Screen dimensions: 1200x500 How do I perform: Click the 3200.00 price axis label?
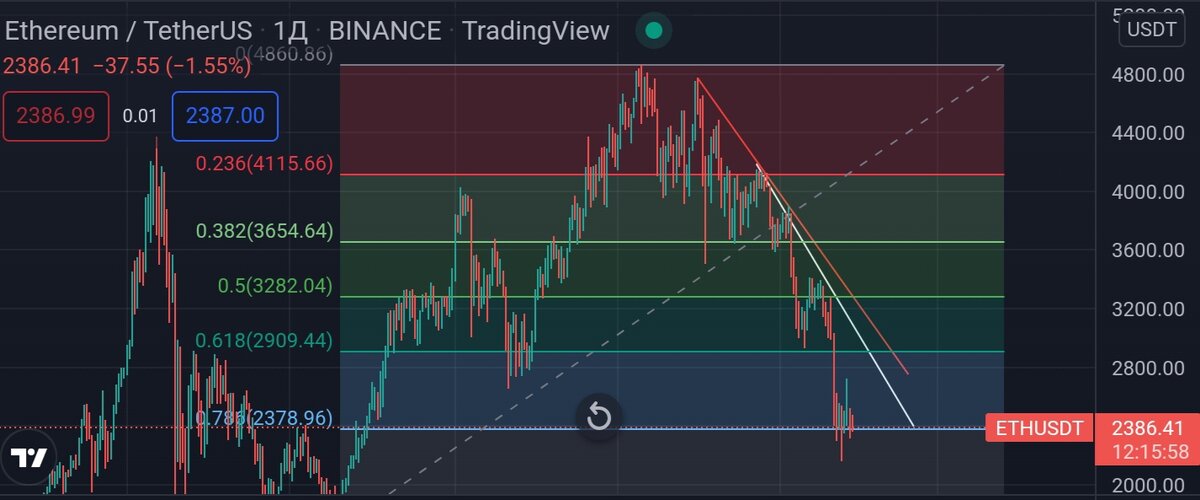click(1146, 310)
